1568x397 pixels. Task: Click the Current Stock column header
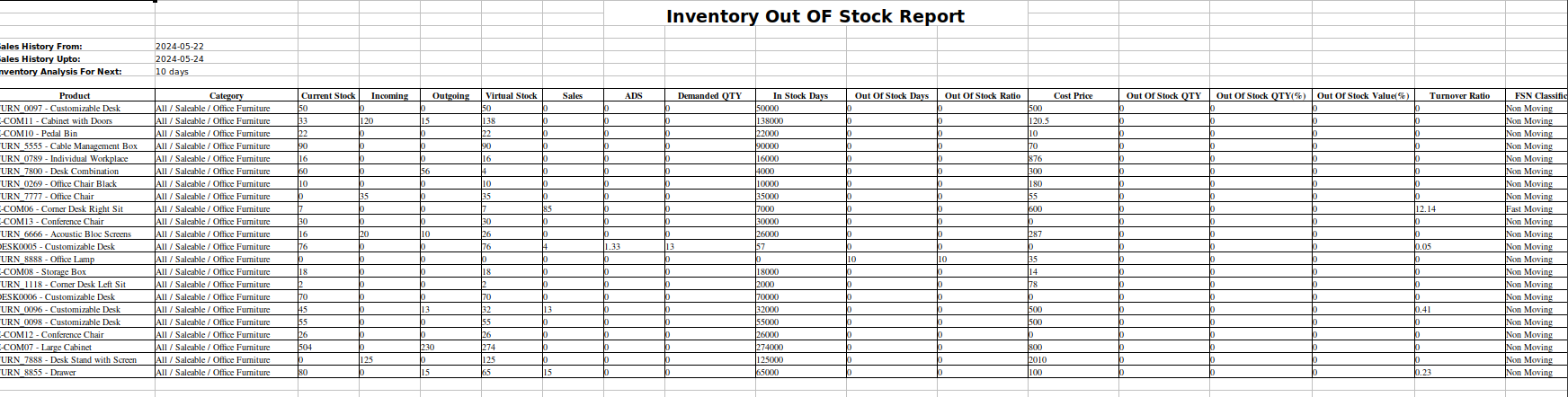[x=328, y=96]
